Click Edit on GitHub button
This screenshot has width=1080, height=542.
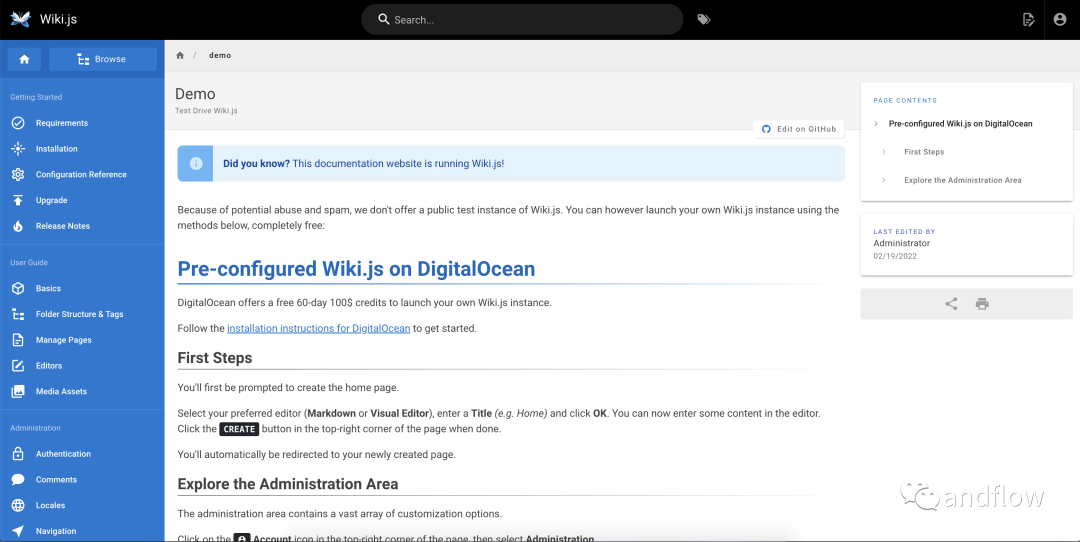[799, 129]
